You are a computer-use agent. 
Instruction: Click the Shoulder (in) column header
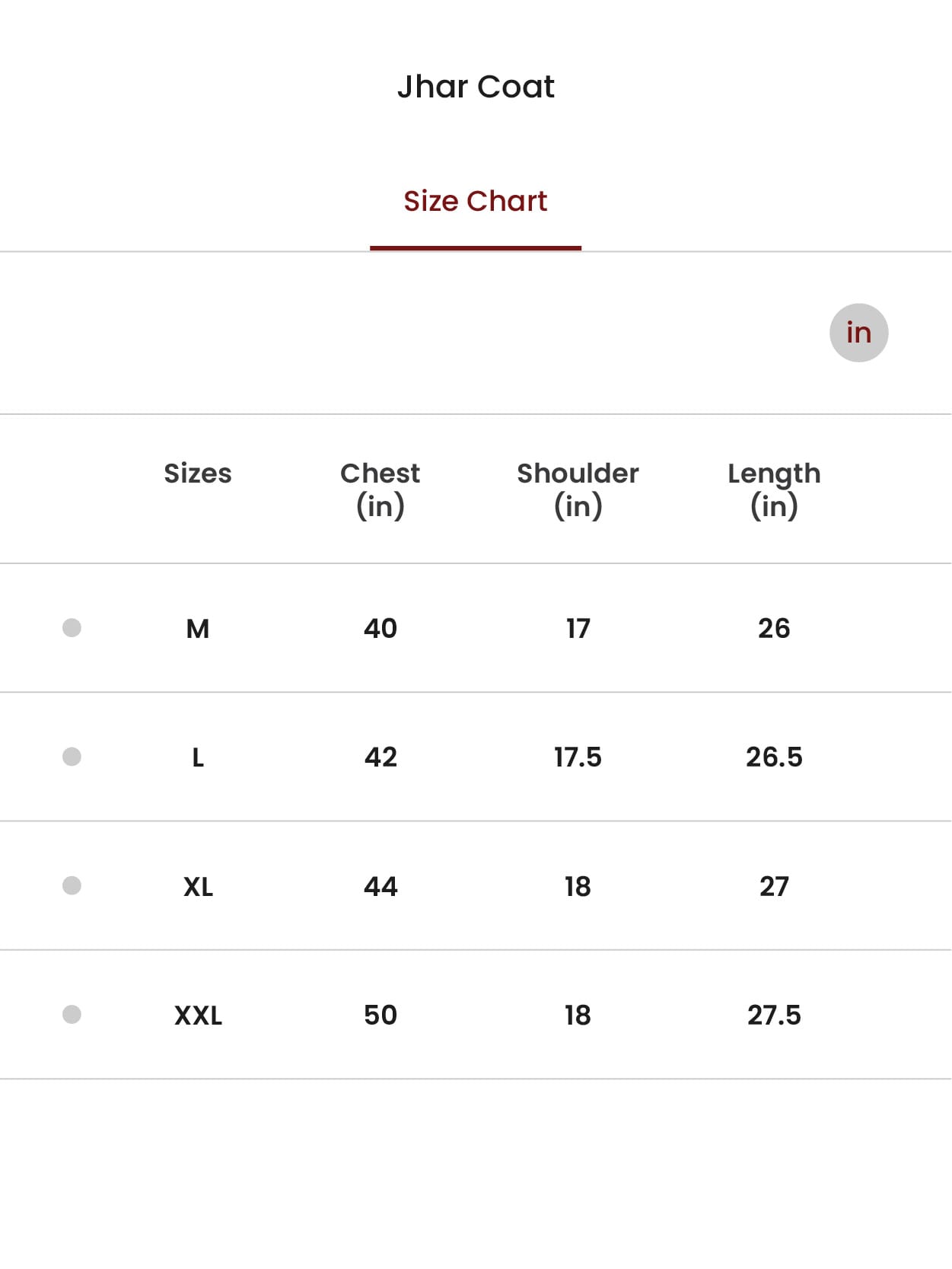pyautogui.click(x=578, y=489)
